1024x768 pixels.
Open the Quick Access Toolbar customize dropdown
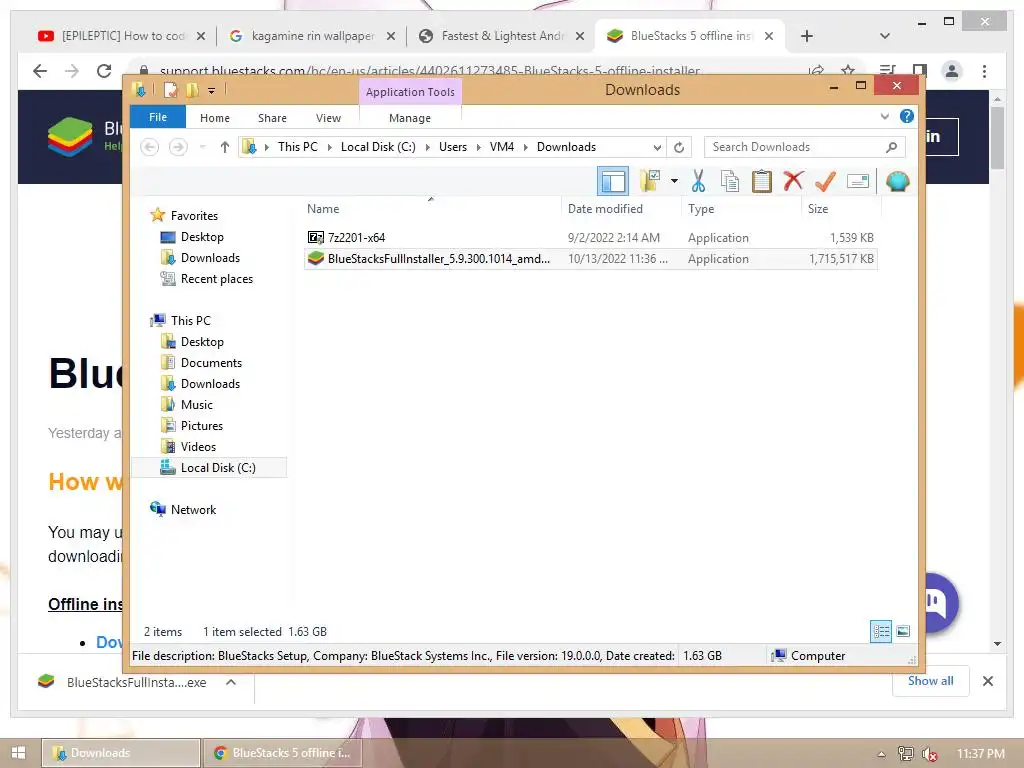[212, 91]
